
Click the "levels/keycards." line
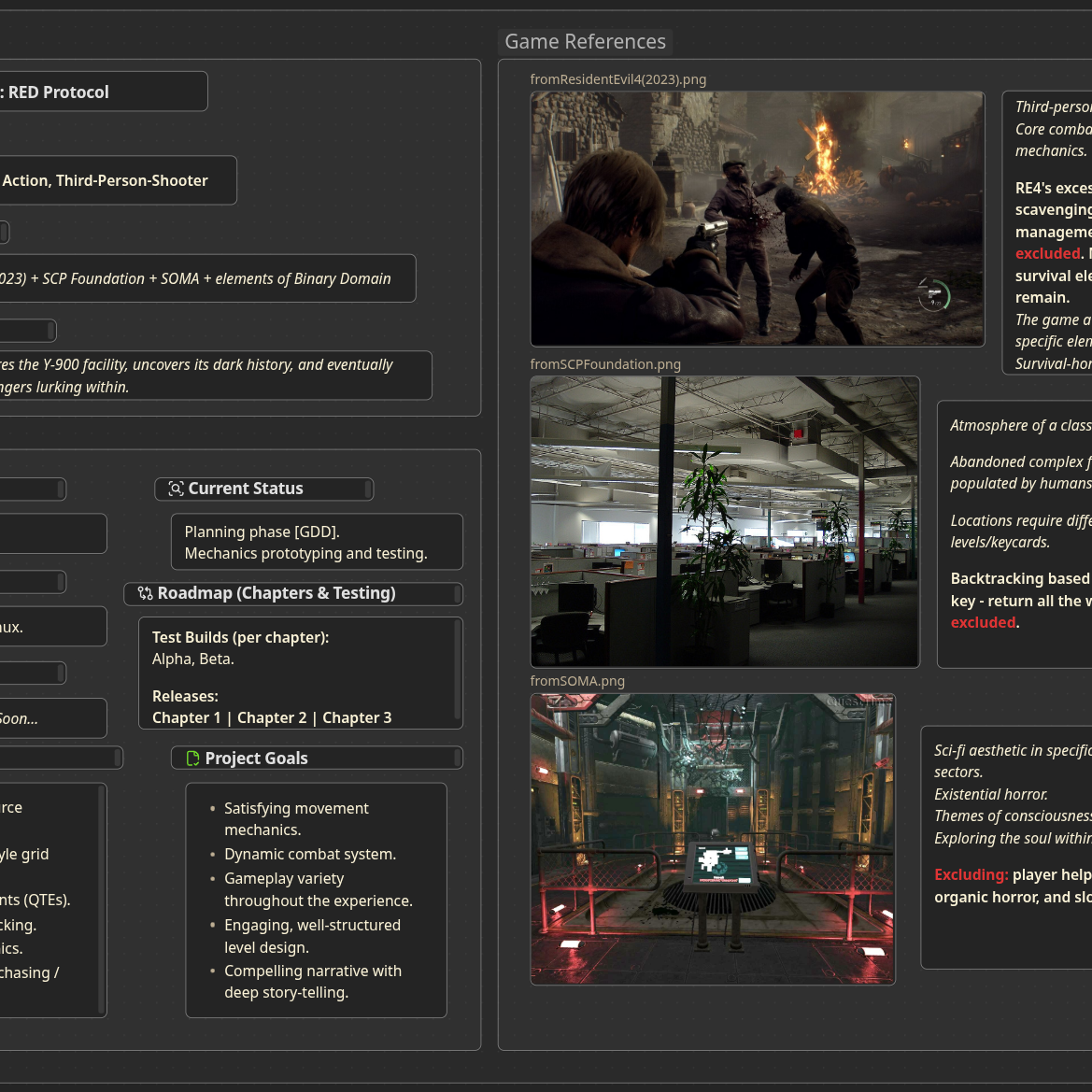click(x=1000, y=543)
